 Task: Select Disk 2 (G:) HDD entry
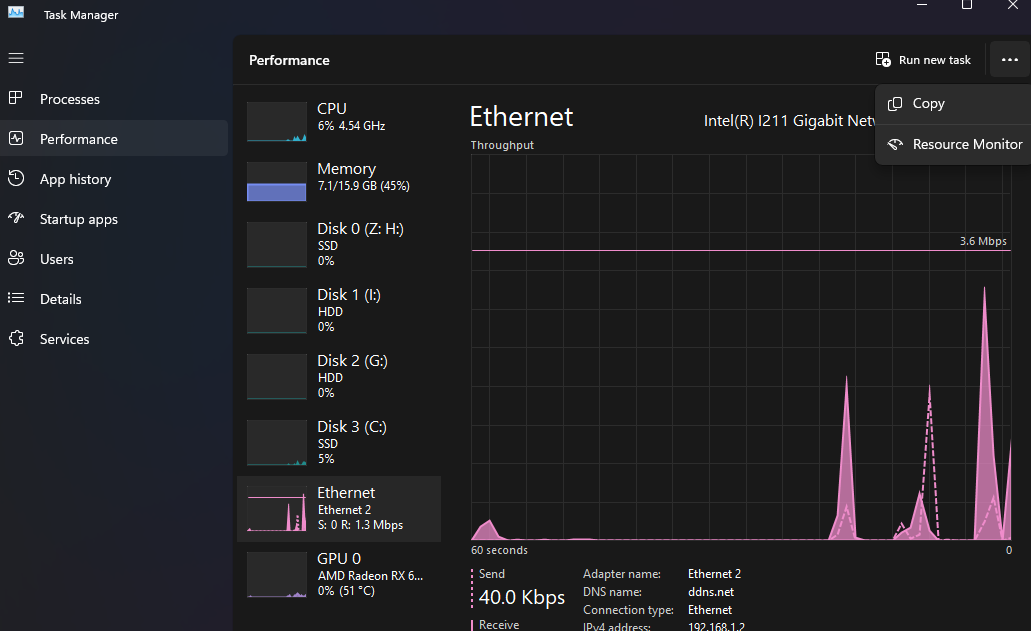(338, 376)
